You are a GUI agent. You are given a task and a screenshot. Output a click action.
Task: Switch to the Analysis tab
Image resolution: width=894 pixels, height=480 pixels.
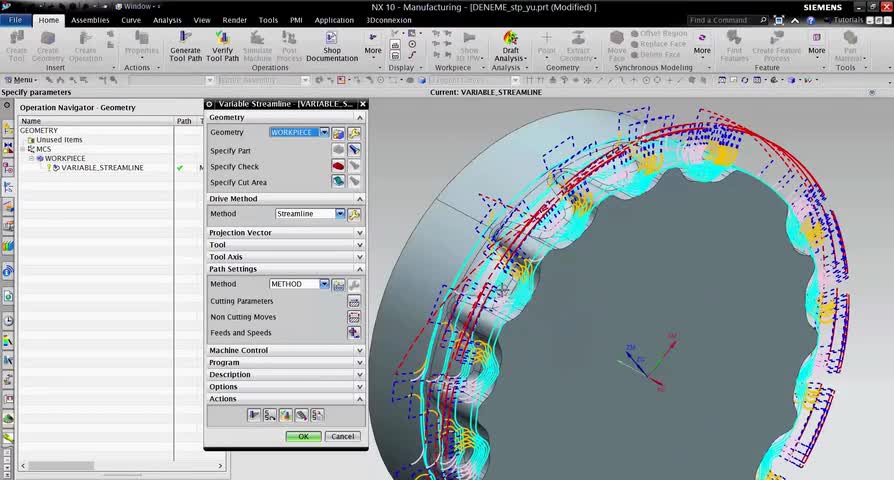click(167, 20)
